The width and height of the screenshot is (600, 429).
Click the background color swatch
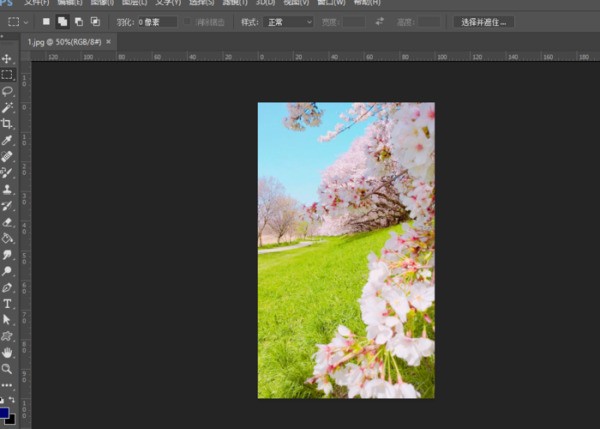[x=11, y=419]
